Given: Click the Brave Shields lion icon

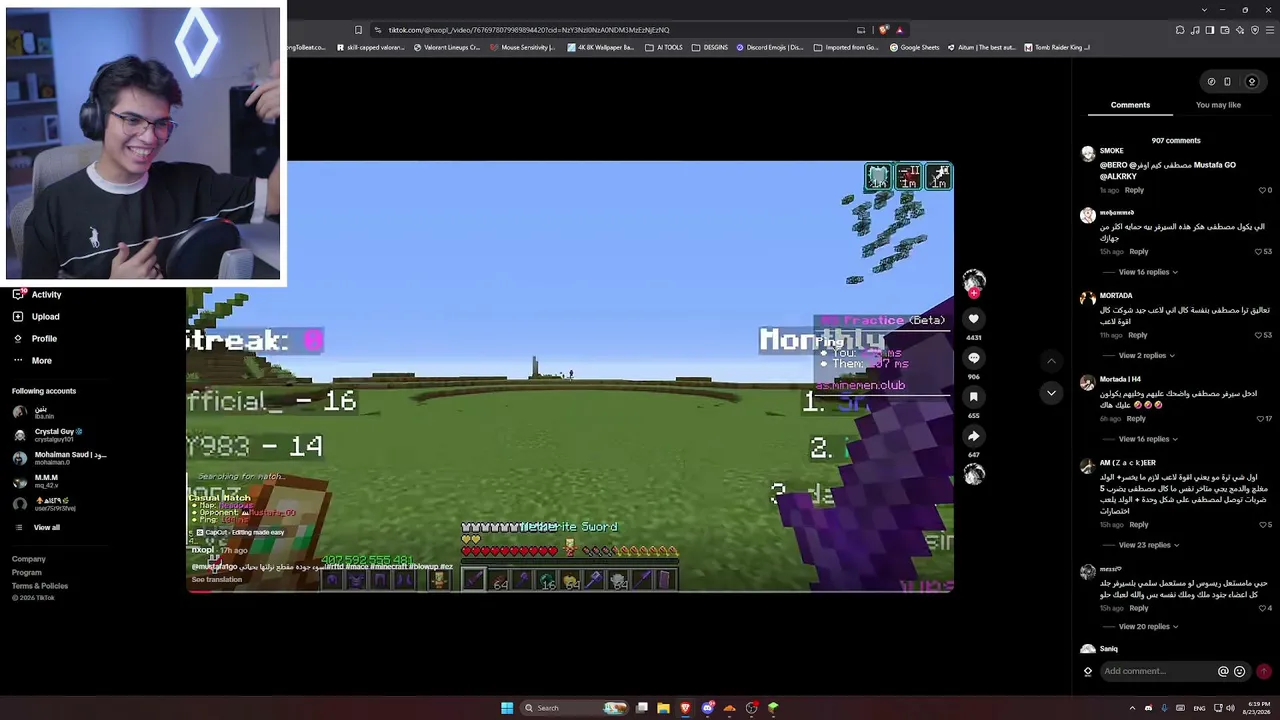Looking at the screenshot, I should (x=885, y=30).
